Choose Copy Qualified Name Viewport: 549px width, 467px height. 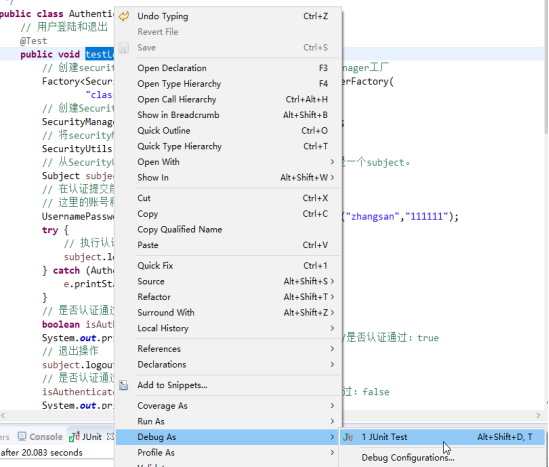click(x=228, y=229)
